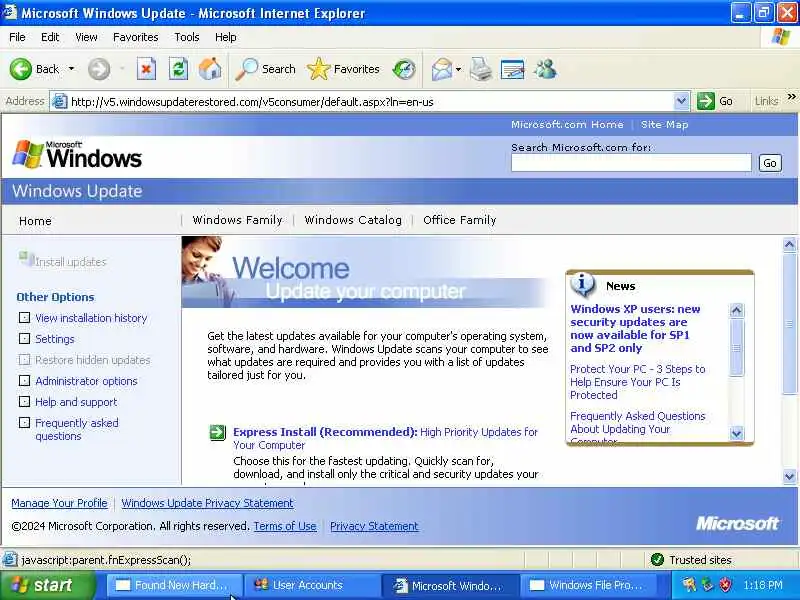Click News panel scroll up arrow
The image size is (800, 600).
736,310
